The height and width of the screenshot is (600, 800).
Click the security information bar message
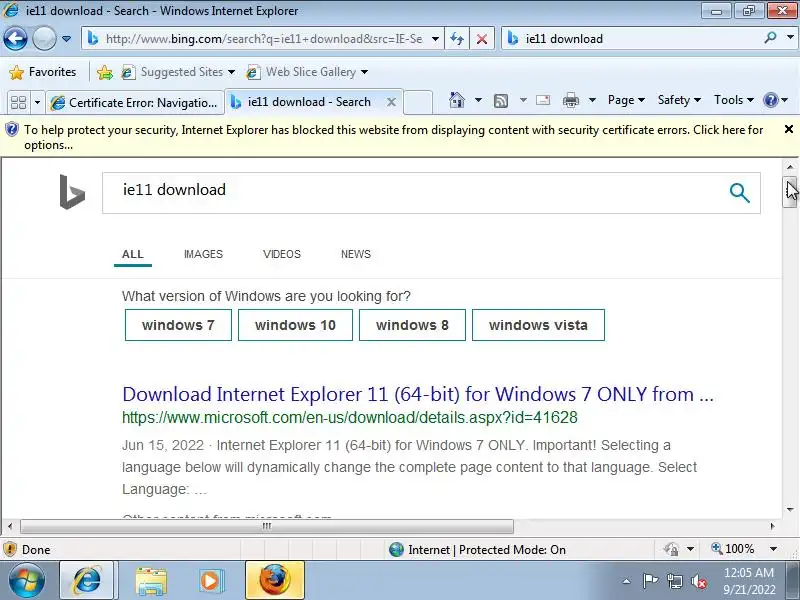tap(393, 137)
